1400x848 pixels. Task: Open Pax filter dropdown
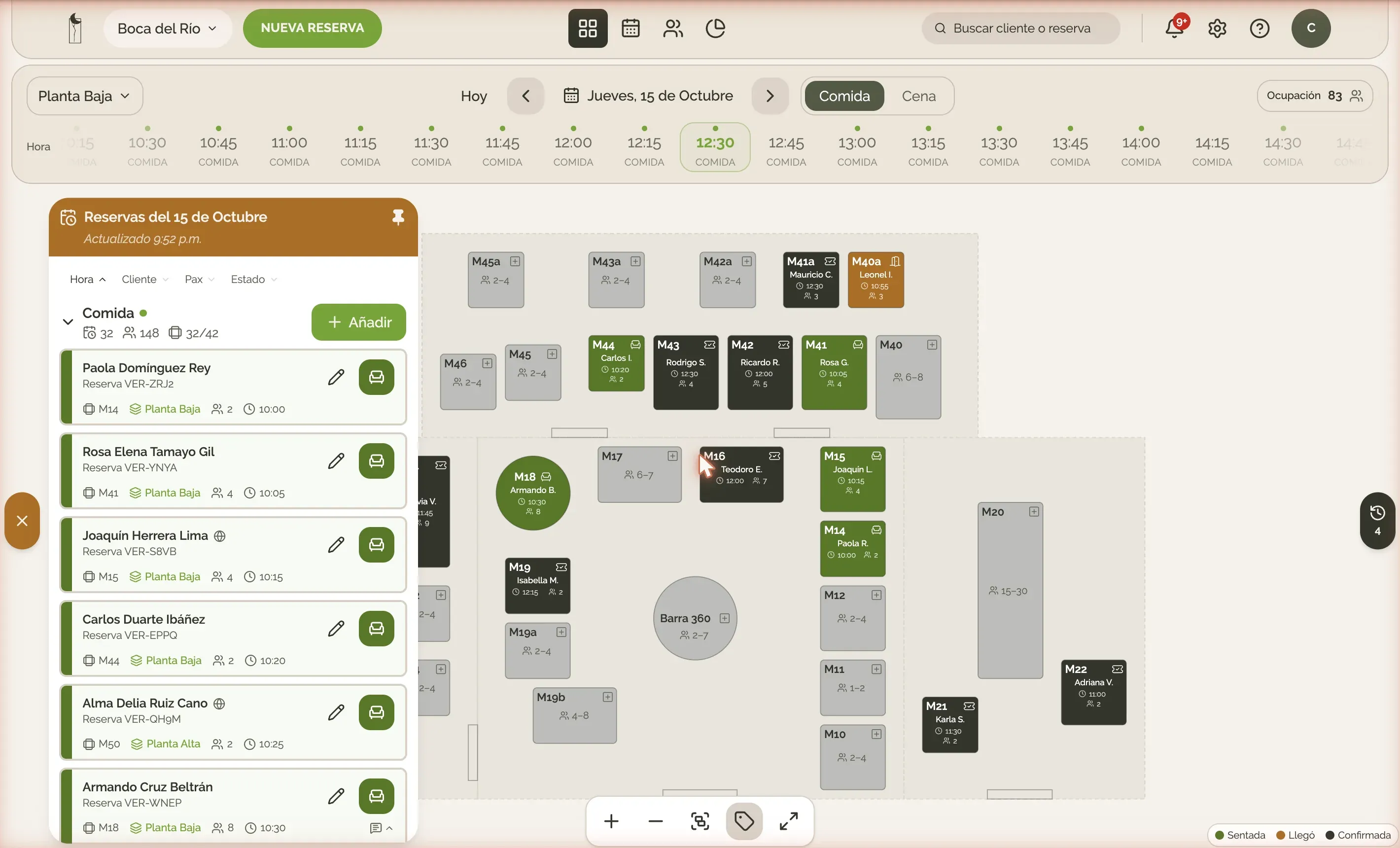click(x=200, y=279)
